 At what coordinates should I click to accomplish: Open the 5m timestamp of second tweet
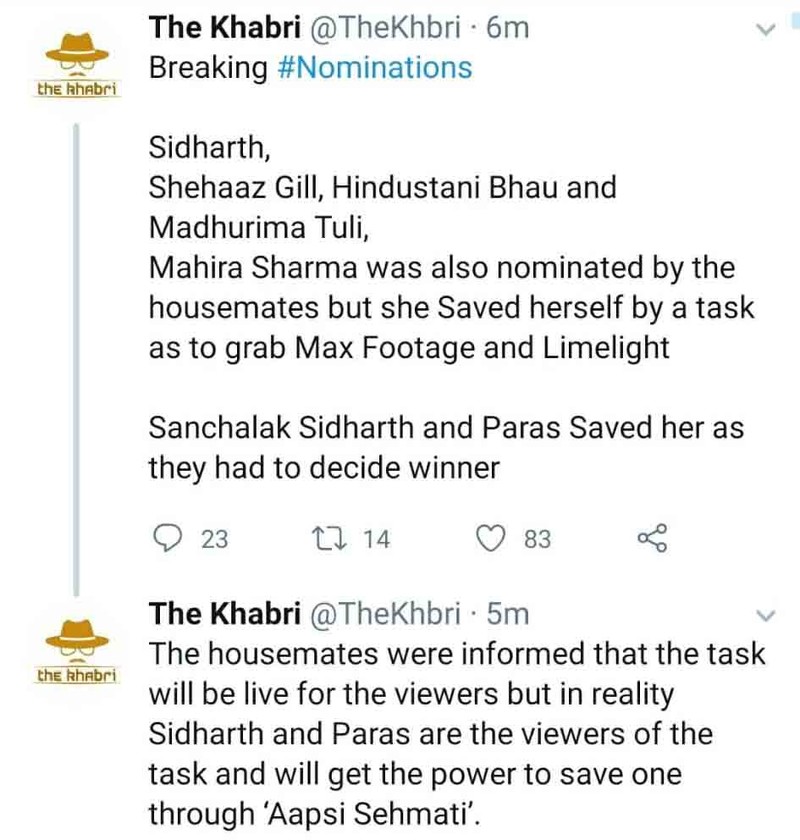(x=507, y=614)
